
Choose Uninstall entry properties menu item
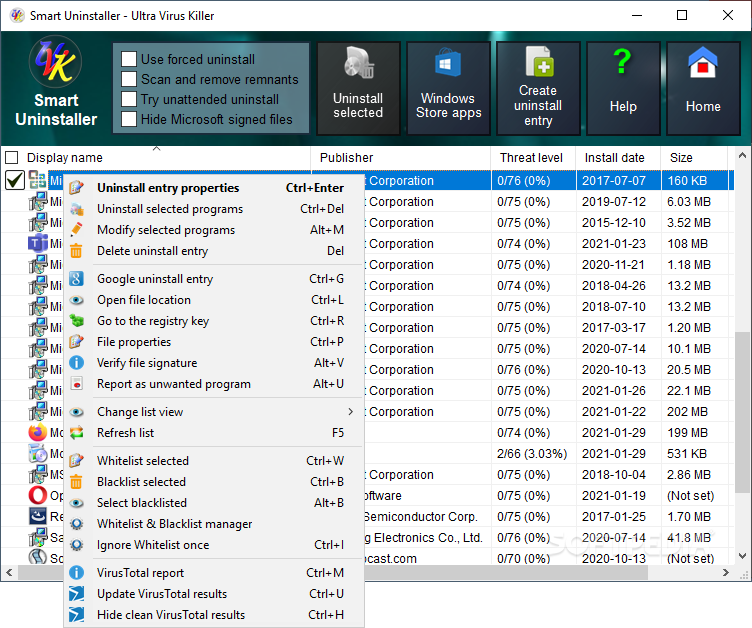point(214,188)
